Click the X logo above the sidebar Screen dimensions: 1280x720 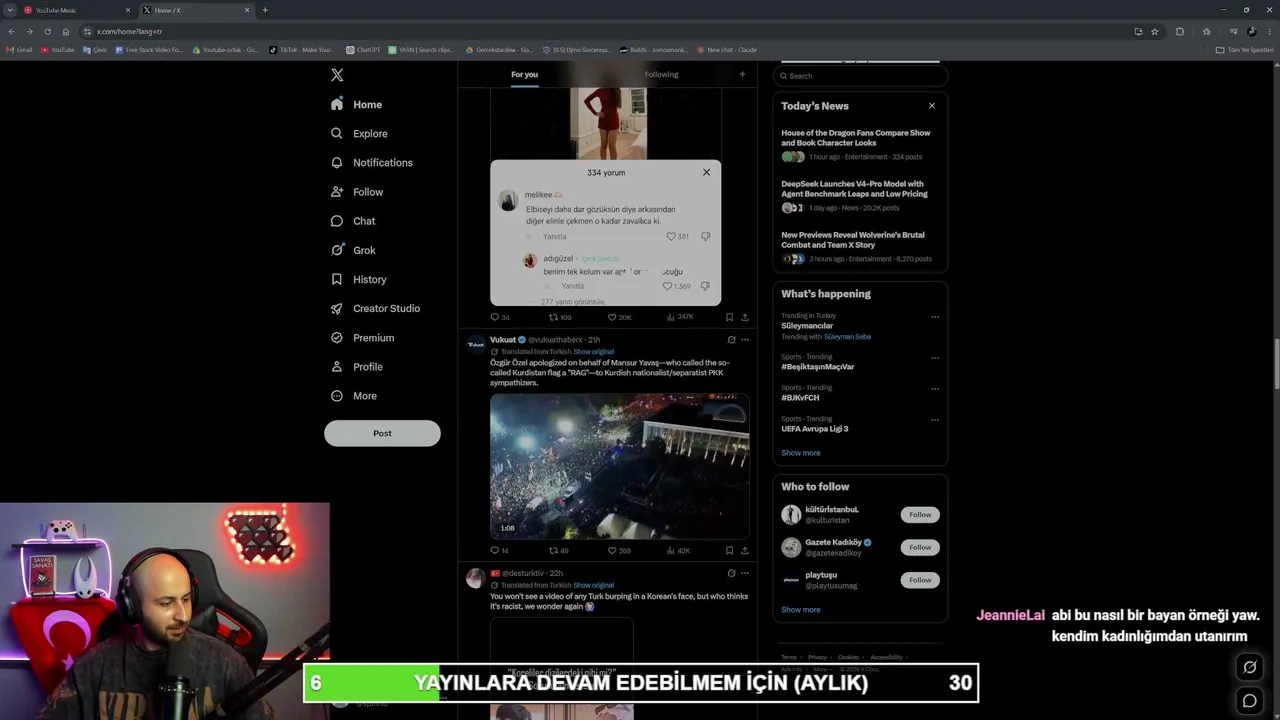coord(337,75)
